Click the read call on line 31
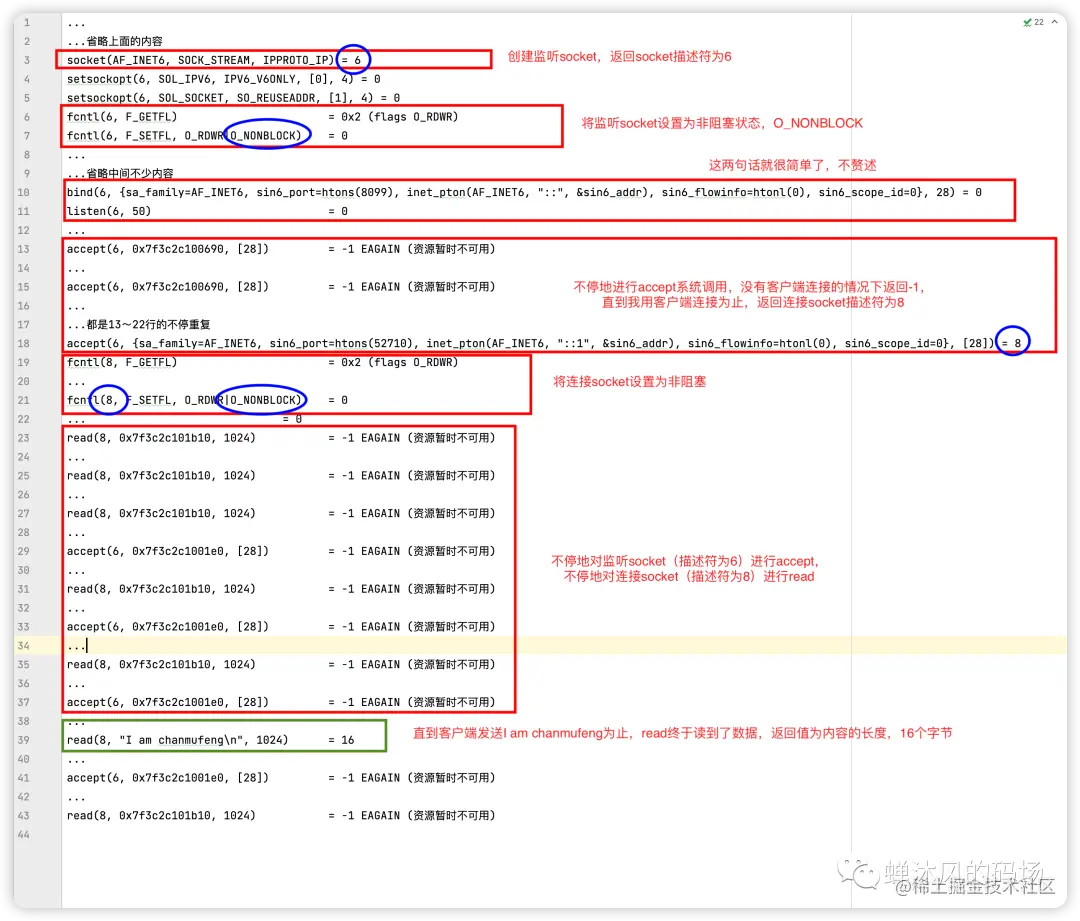This screenshot has height=921, width=1080. tap(280, 589)
